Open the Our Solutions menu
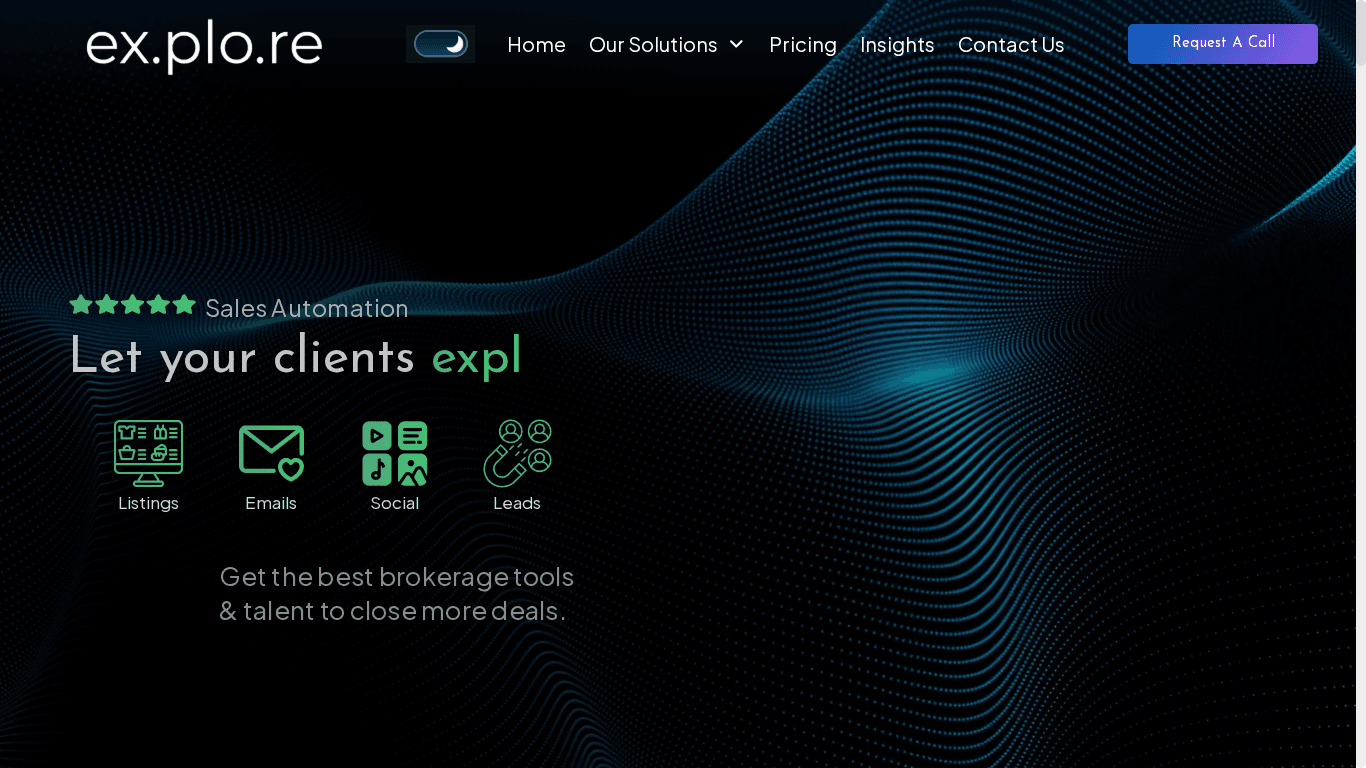This screenshot has width=1366, height=768. (x=653, y=45)
